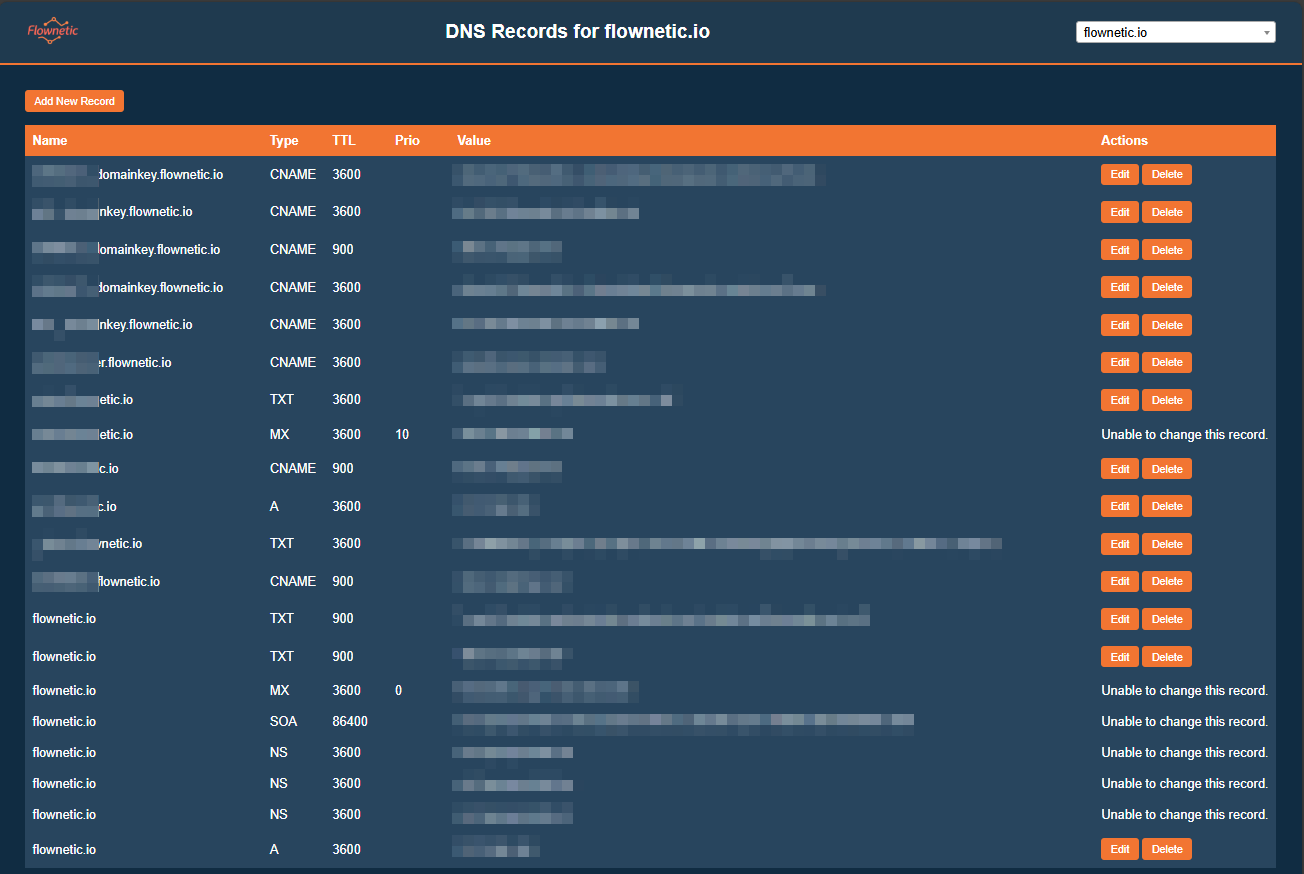1304x874 pixels.
Task: Delete the SOA-adjacent flownetic.io A record at bottom
Action: click(x=1167, y=849)
